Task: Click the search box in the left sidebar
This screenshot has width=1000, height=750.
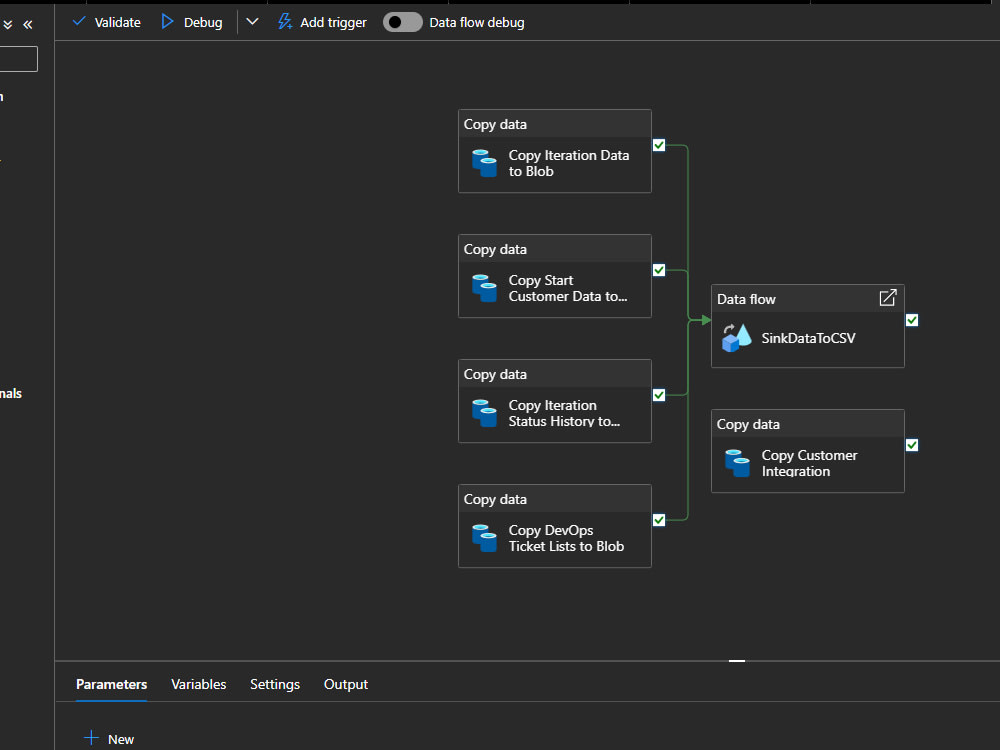Action: [18, 59]
